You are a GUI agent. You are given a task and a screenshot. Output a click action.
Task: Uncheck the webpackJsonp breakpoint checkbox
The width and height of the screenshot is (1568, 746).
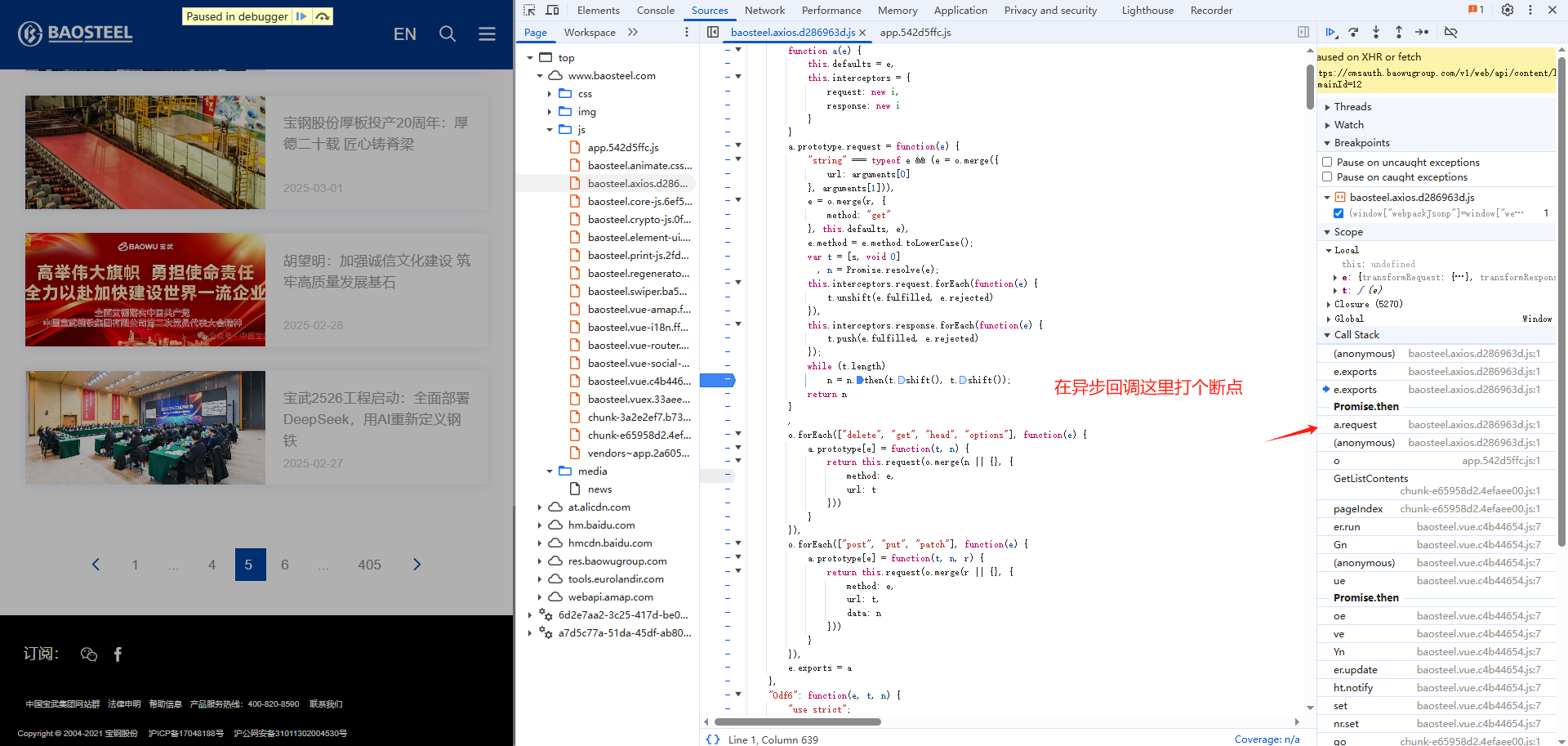pyautogui.click(x=1339, y=213)
